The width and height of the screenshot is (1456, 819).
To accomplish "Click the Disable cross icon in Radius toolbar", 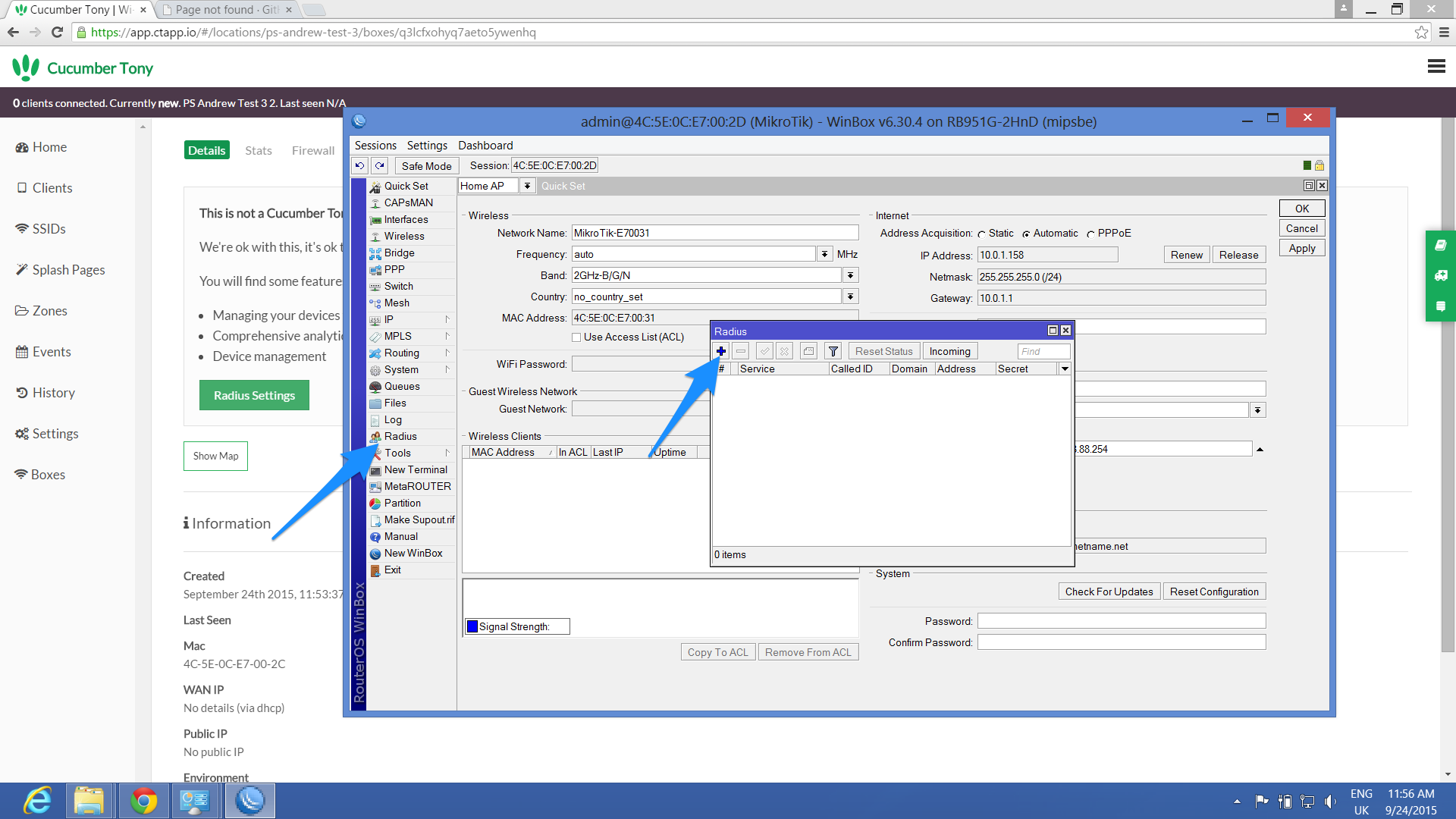I will click(785, 351).
